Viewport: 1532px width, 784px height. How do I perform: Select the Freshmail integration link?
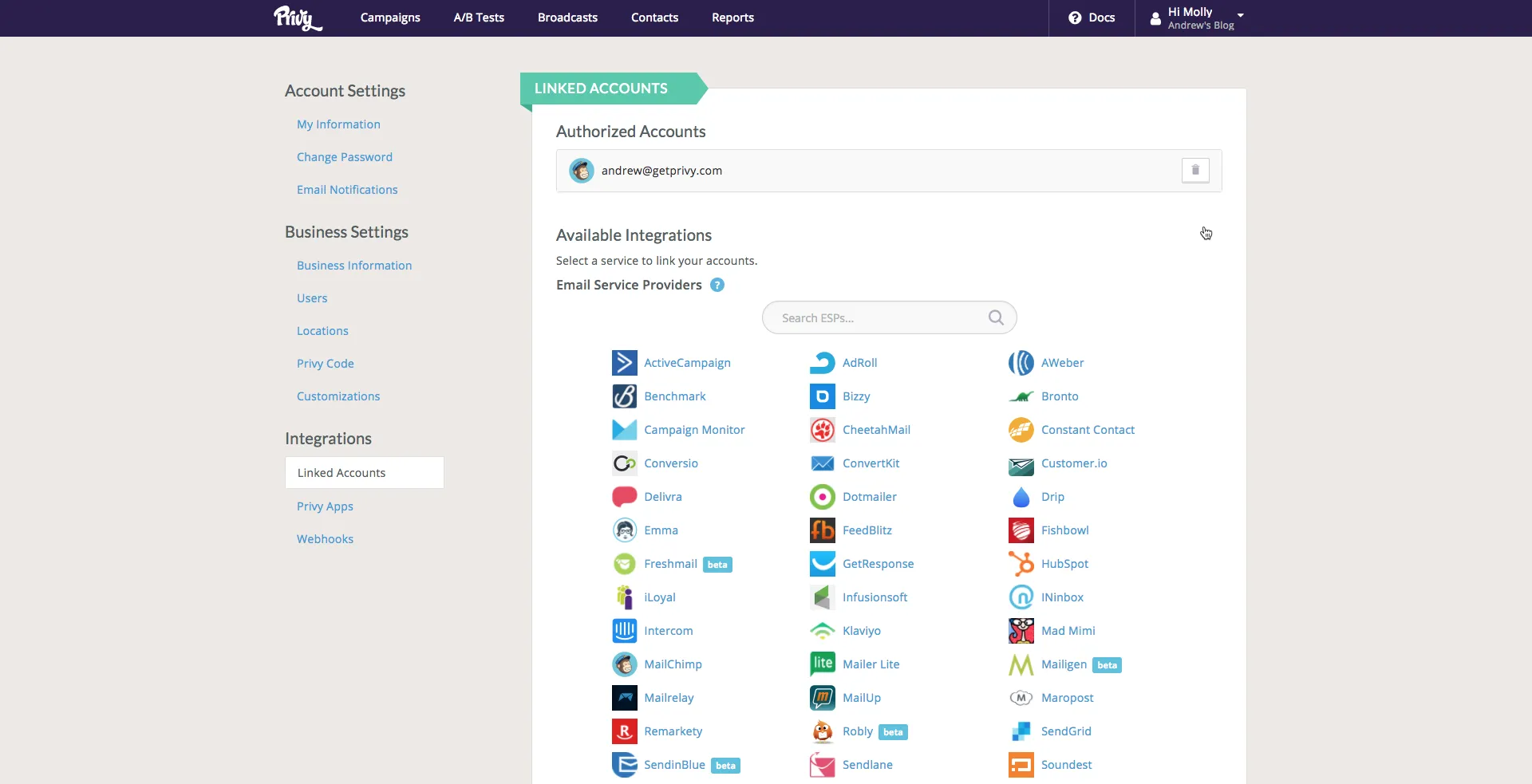[x=670, y=564]
